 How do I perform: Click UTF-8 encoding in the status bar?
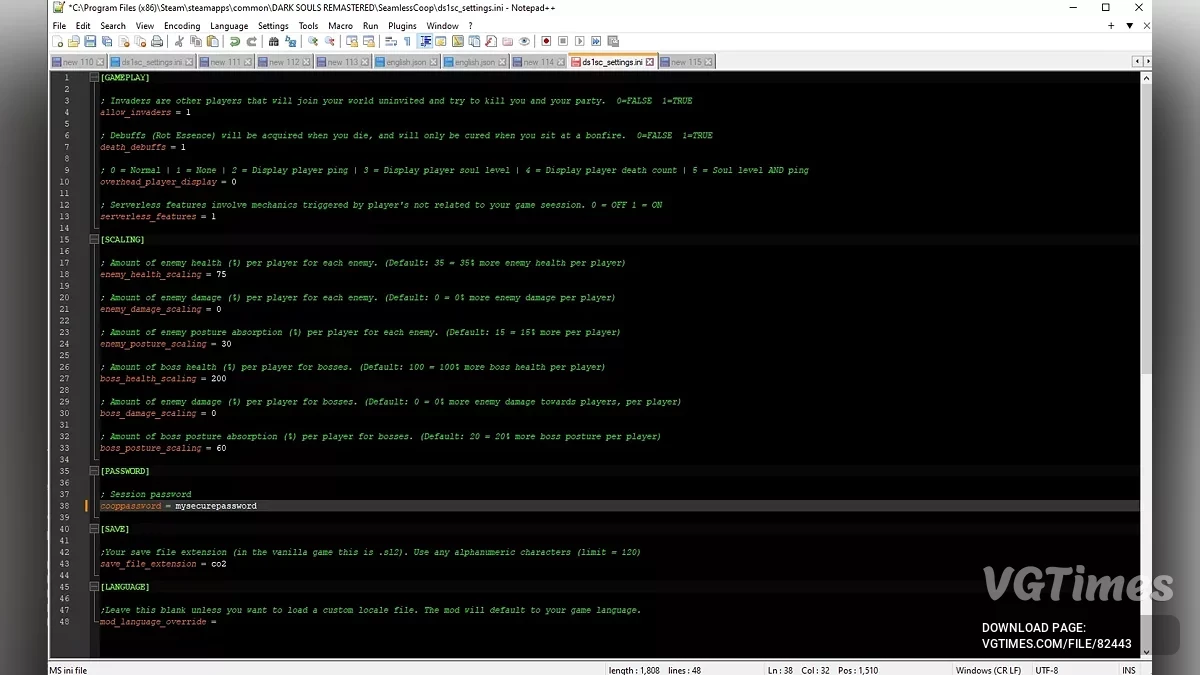(x=1047, y=670)
